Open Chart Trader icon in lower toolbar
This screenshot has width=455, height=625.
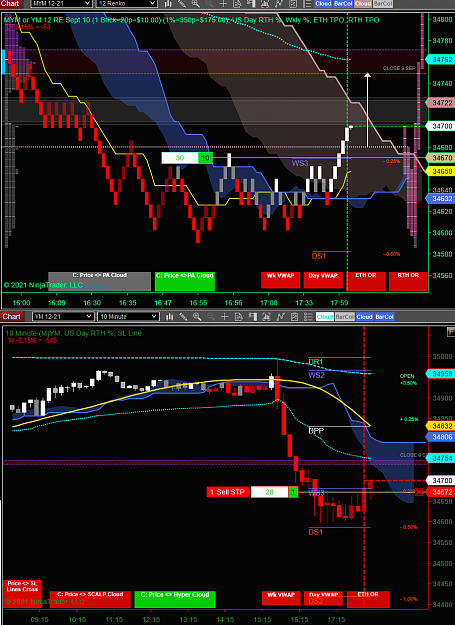click(x=253, y=316)
